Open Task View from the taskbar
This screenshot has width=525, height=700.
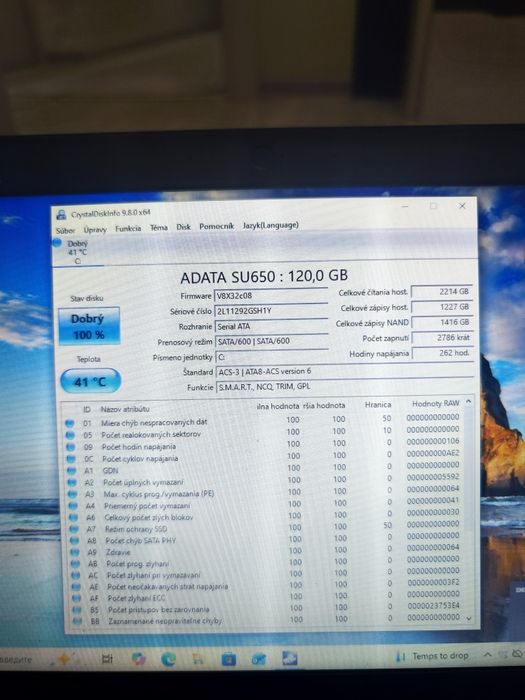(107, 658)
